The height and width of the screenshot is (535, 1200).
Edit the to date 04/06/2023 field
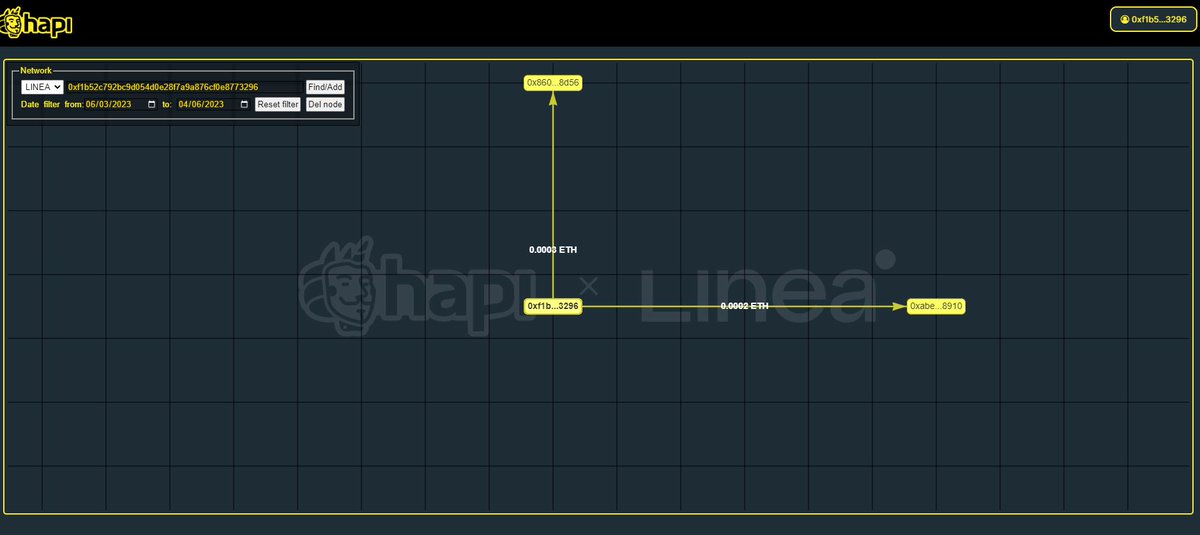point(214,104)
